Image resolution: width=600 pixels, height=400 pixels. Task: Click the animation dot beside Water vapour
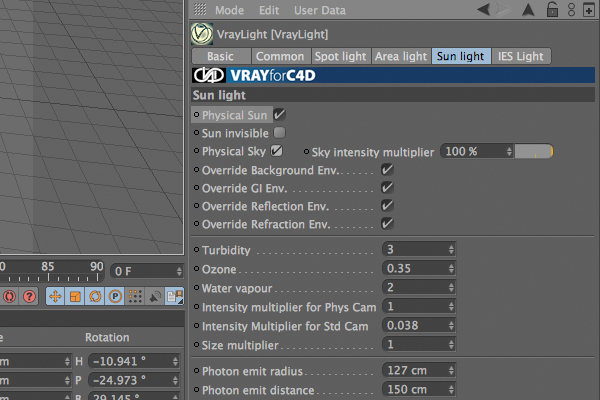pos(197,287)
